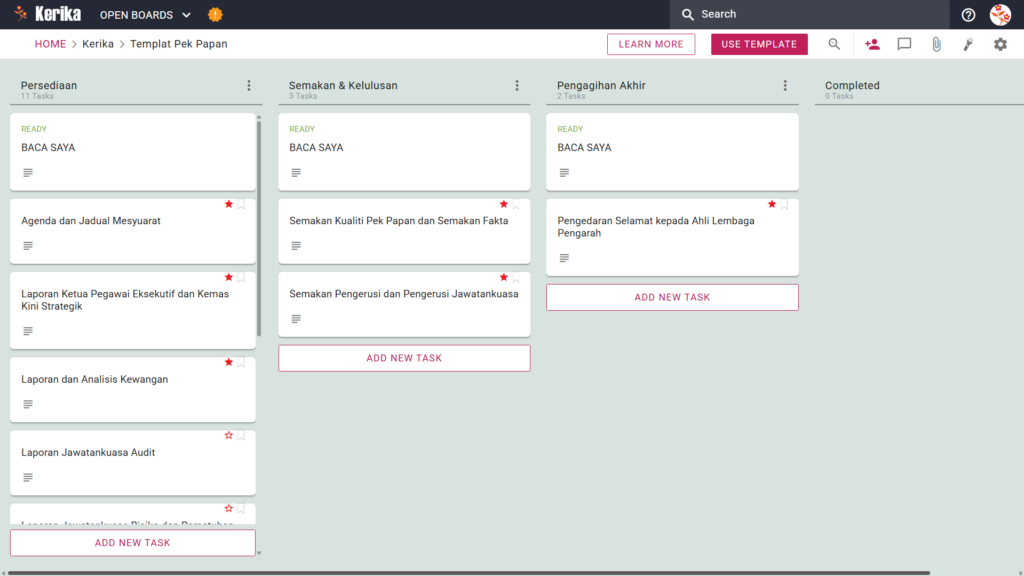Open details icon on Laporan Ketua Pegawai Eksekutif card
This screenshot has height=576, width=1024.
pyautogui.click(x=27, y=331)
